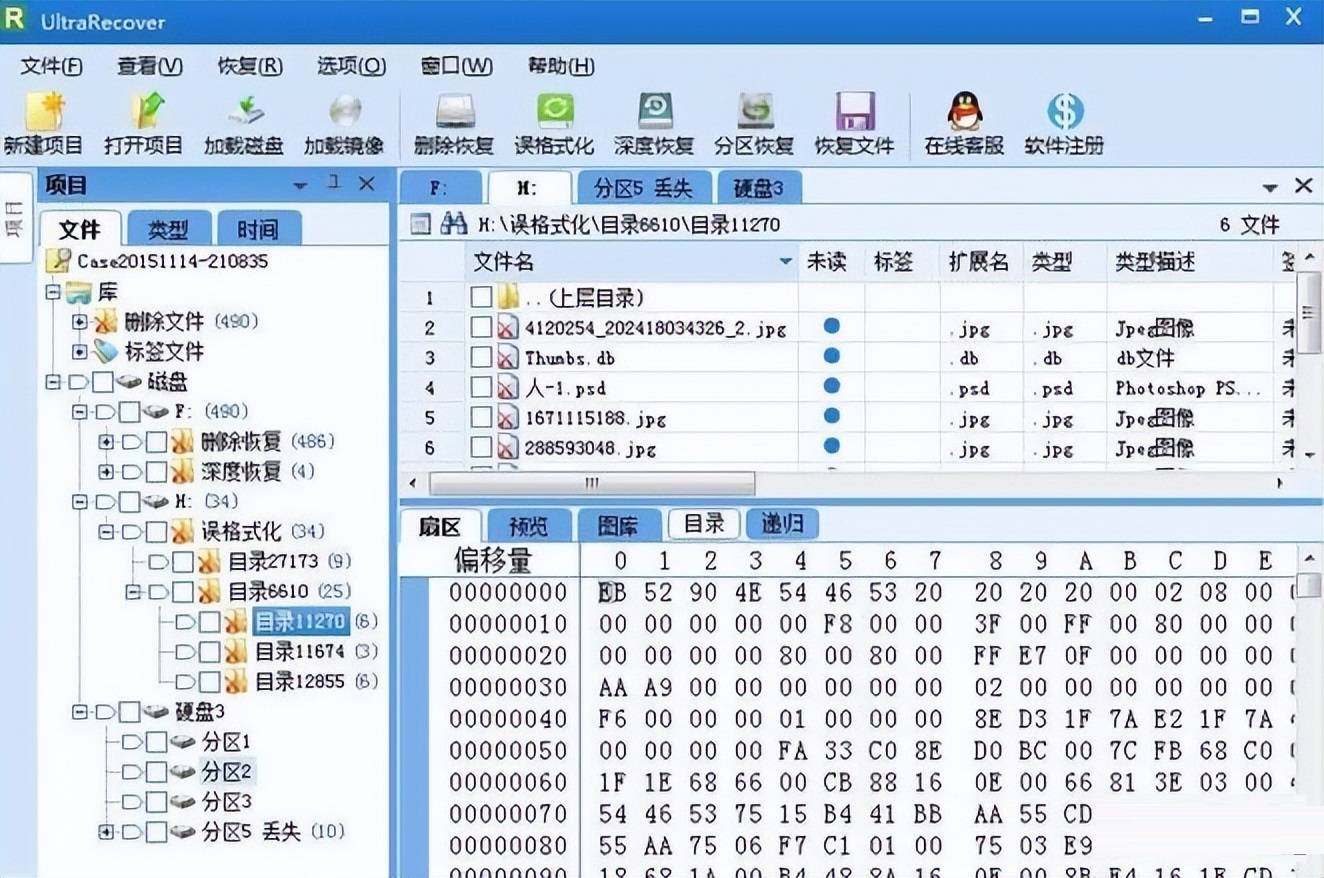
Task: Click the UltraRecover logo in the title bar
Action: pos(14,18)
